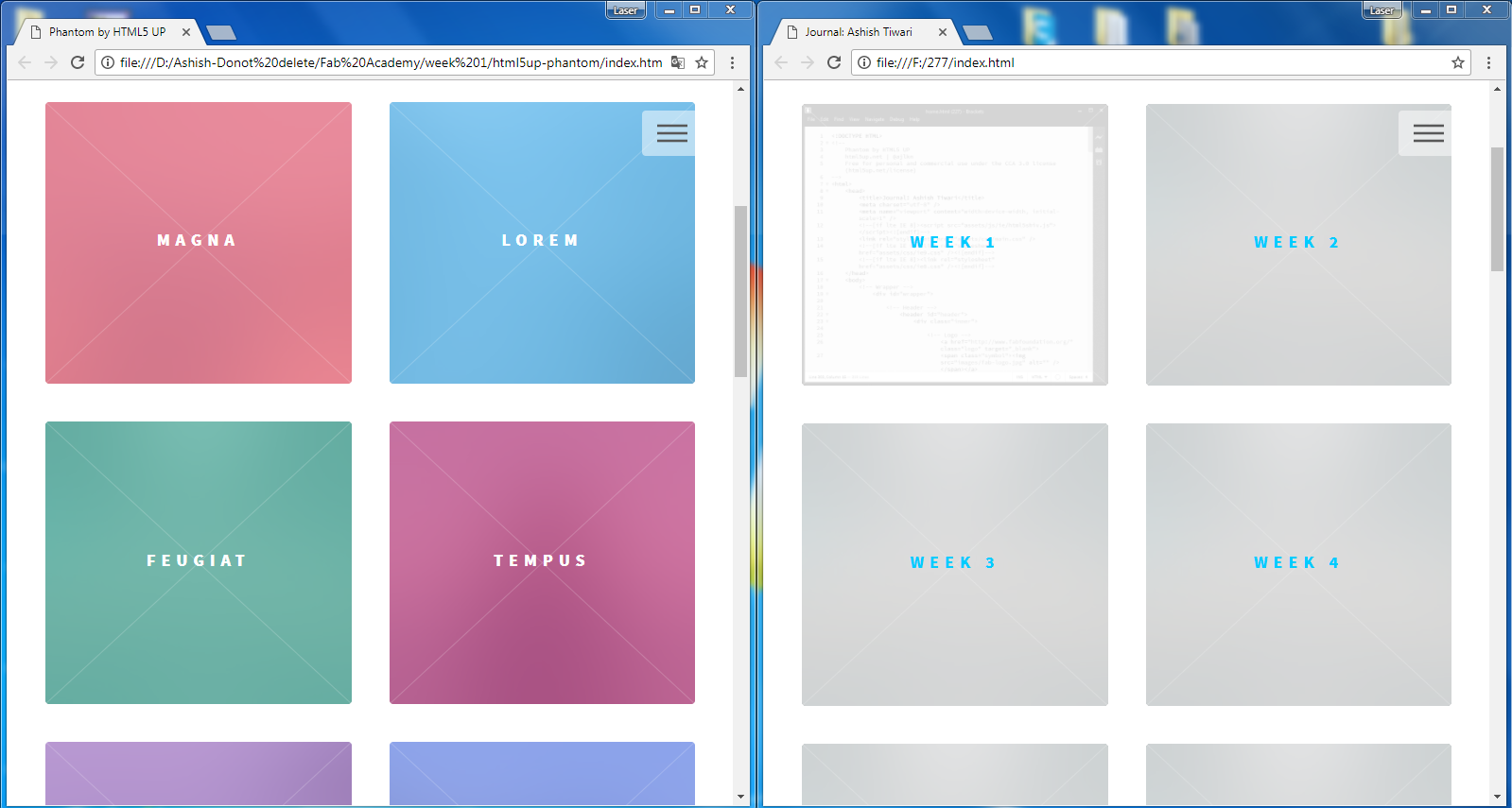This screenshot has width=1512, height=808.
Task: Click the Journal window vertical scrollbar thumb
Action: (x=1497, y=209)
